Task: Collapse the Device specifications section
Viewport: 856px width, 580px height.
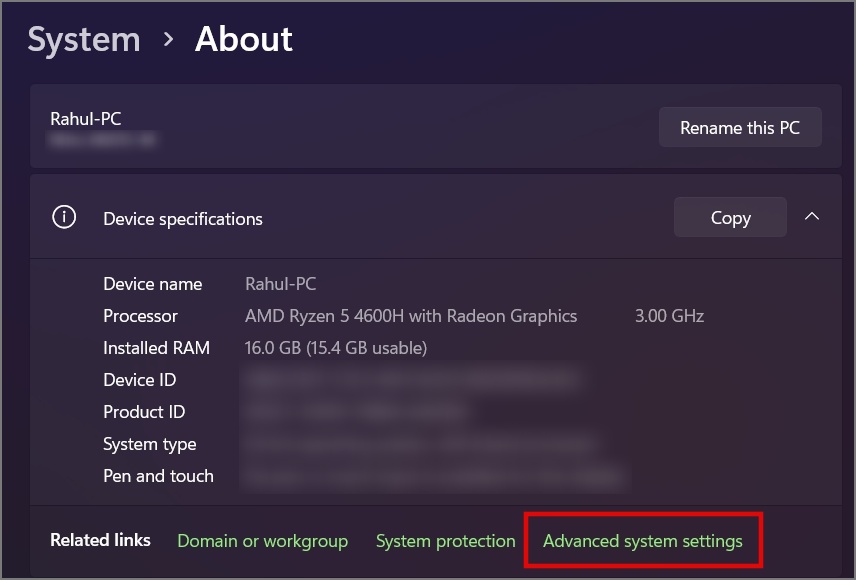Action: [x=812, y=217]
